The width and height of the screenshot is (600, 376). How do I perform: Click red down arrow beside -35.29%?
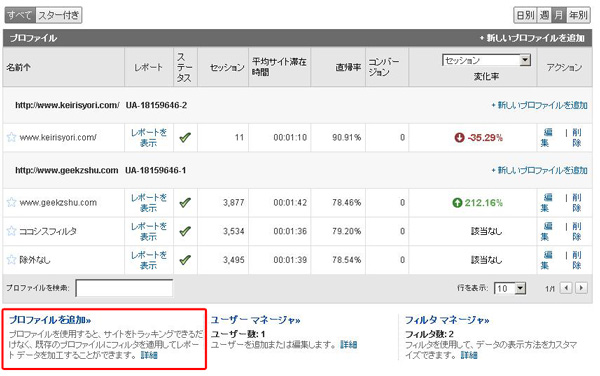pyautogui.click(x=459, y=137)
